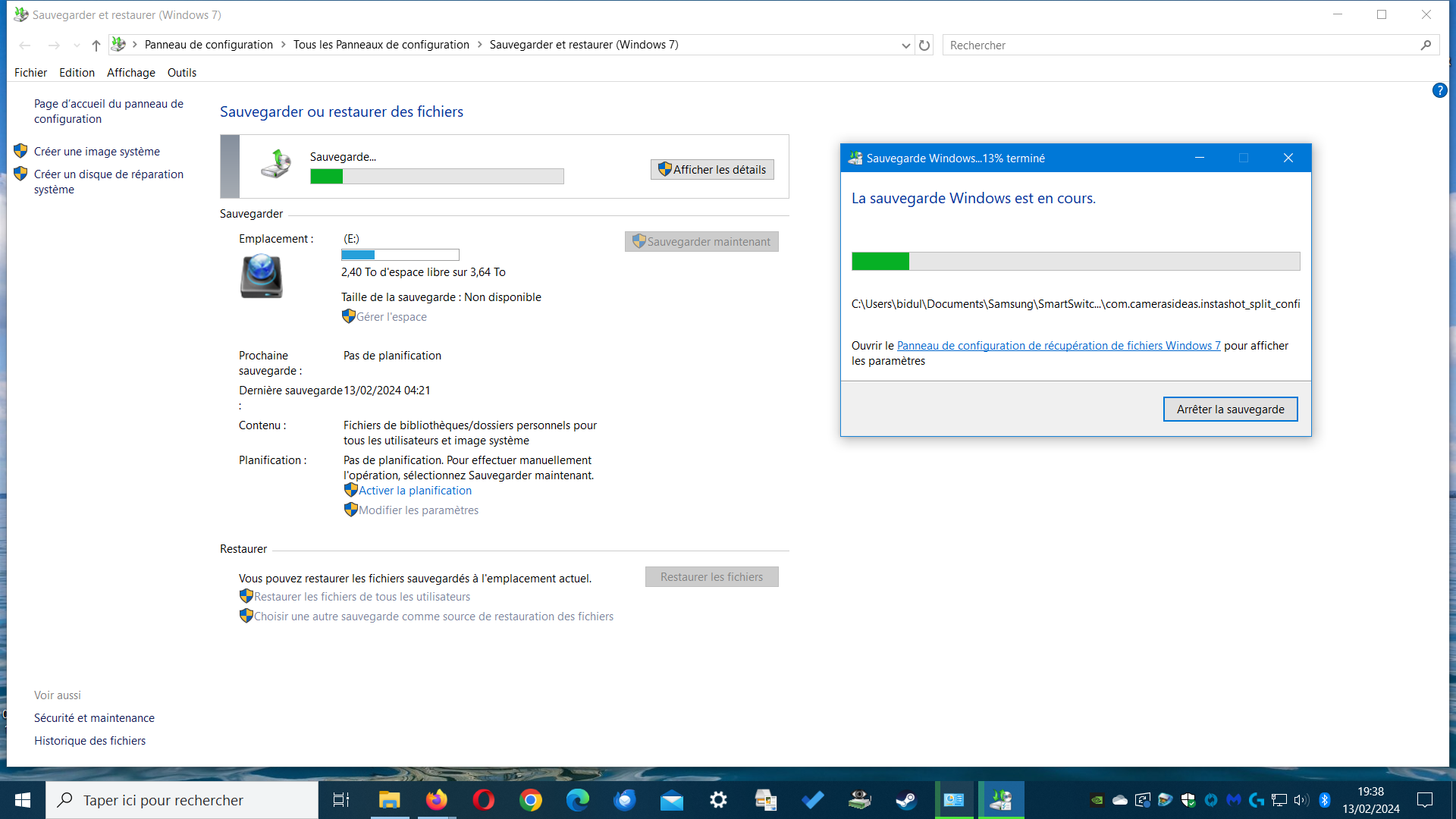This screenshot has width=1456, height=819.
Task: Open the Affichage menu
Action: (x=130, y=73)
